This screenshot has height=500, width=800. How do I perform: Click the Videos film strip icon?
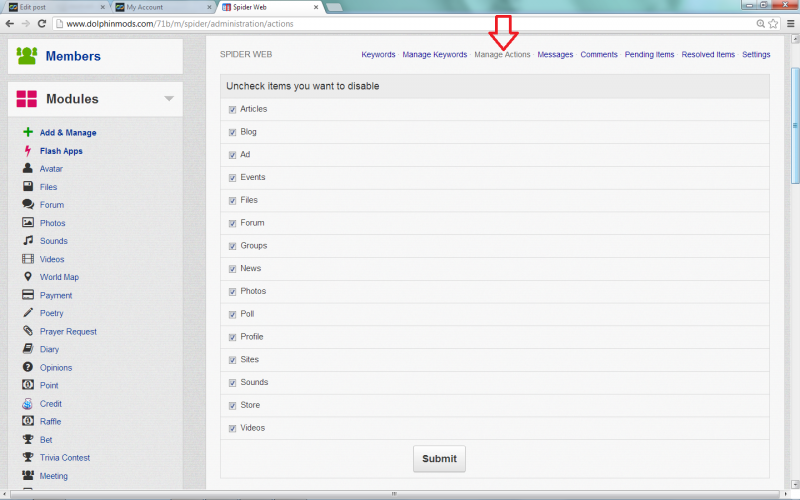pos(28,259)
